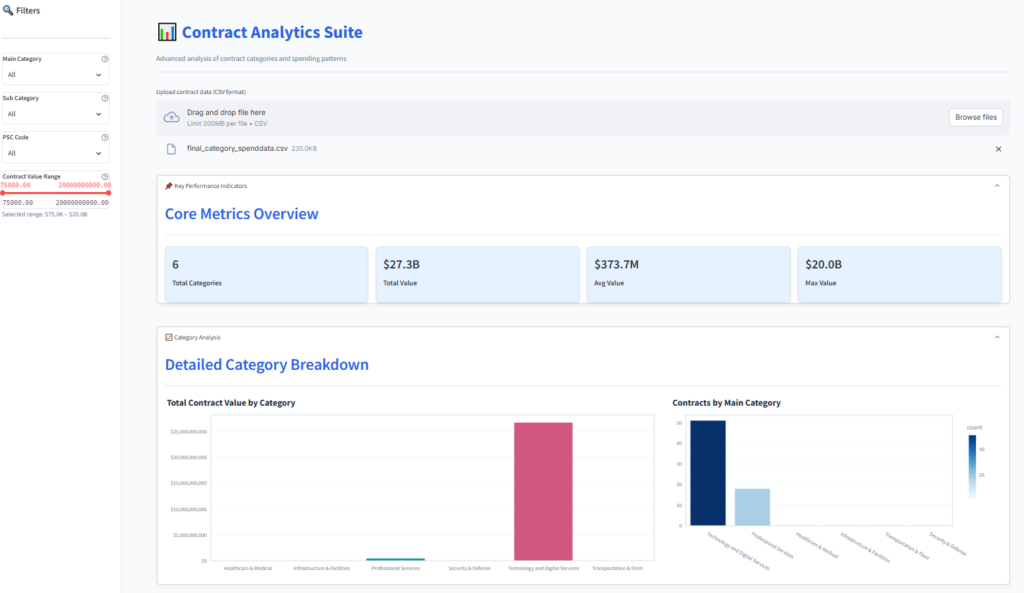Click the right handle of value range slider
Viewport: 1024px width, 593px height.
[108, 193]
